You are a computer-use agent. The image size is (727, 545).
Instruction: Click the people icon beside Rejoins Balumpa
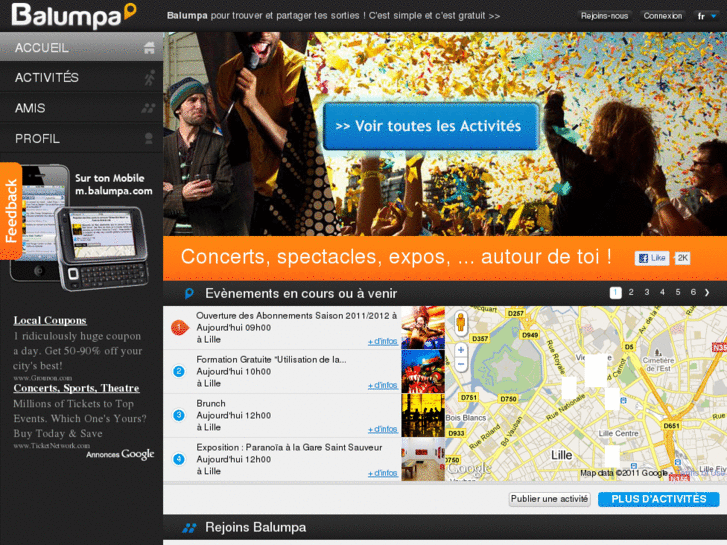(x=189, y=528)
